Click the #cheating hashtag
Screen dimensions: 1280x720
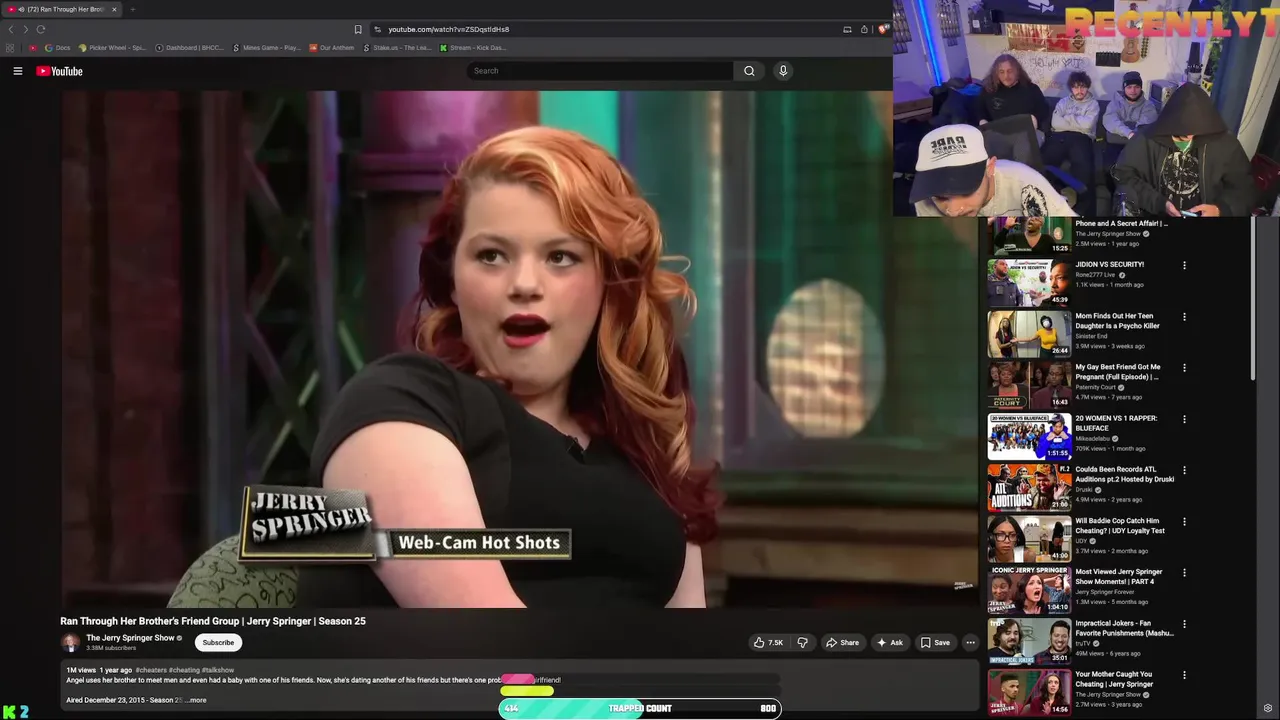coord(184,670)
